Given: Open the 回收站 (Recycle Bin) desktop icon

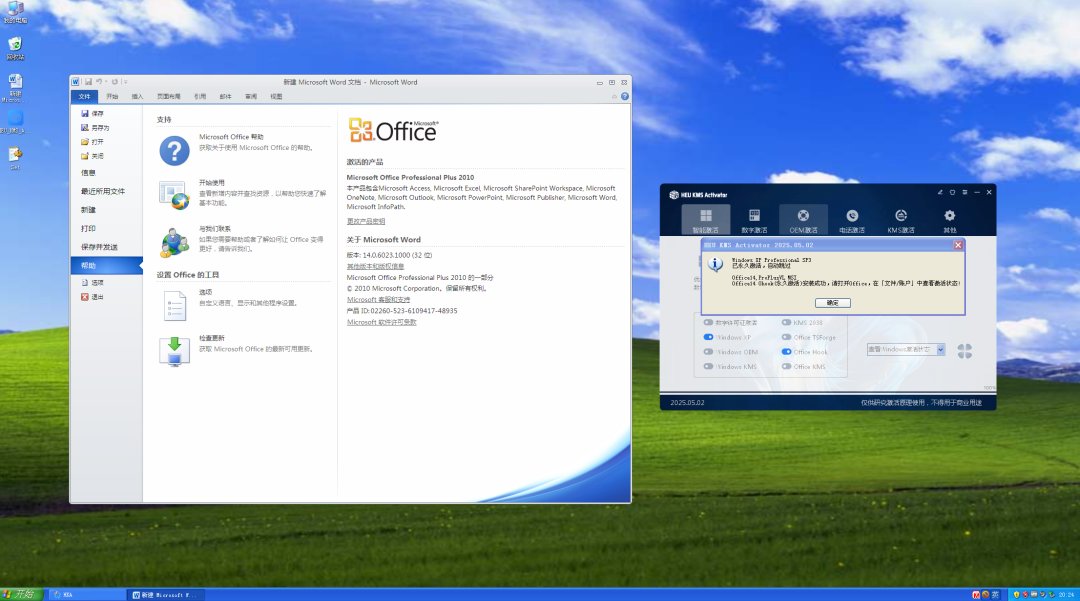Looking at the screenshot, I should [15, 48].
